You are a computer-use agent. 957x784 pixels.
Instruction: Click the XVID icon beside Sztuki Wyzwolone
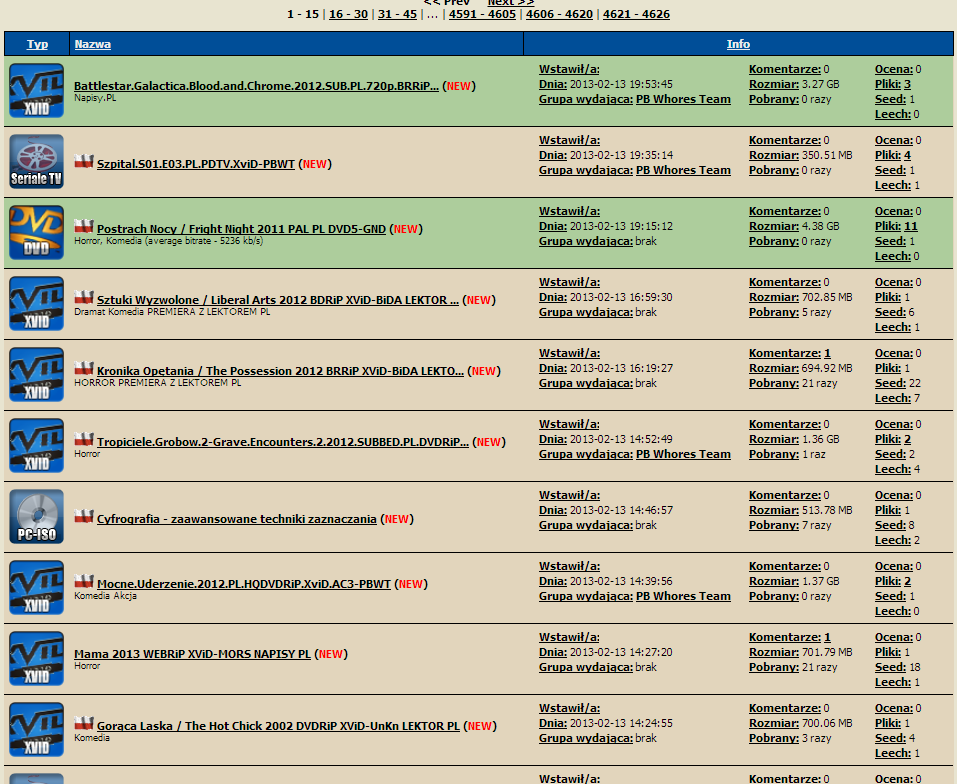coord(37,303)
